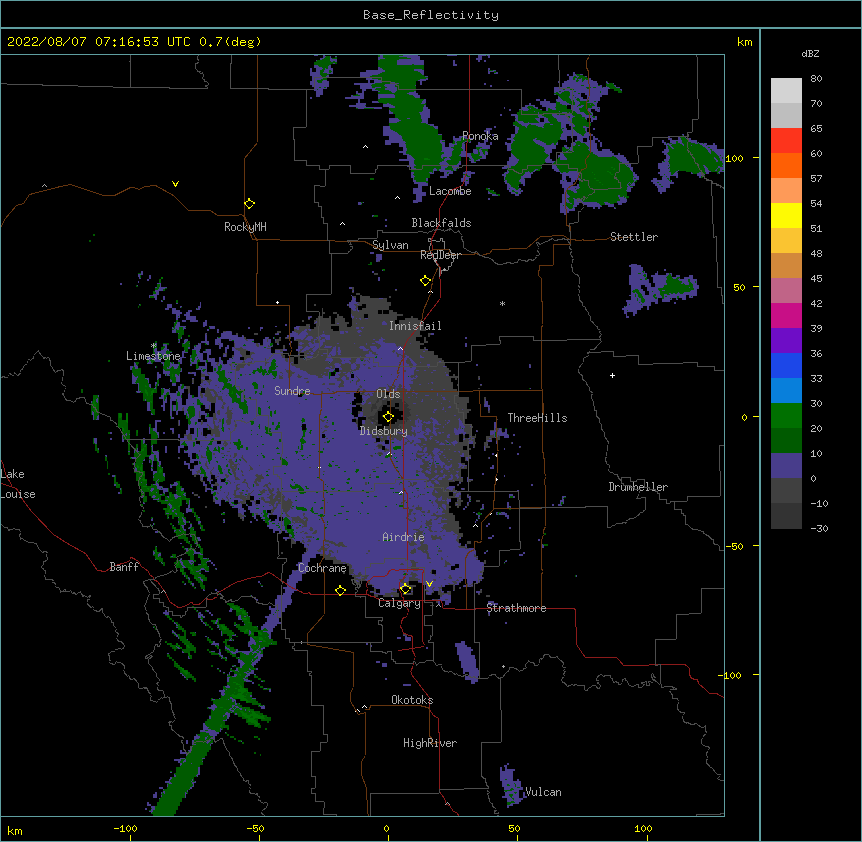862x842 pixels.
Task: Click the Airdrie city label
Action: [x=403, y=537]
